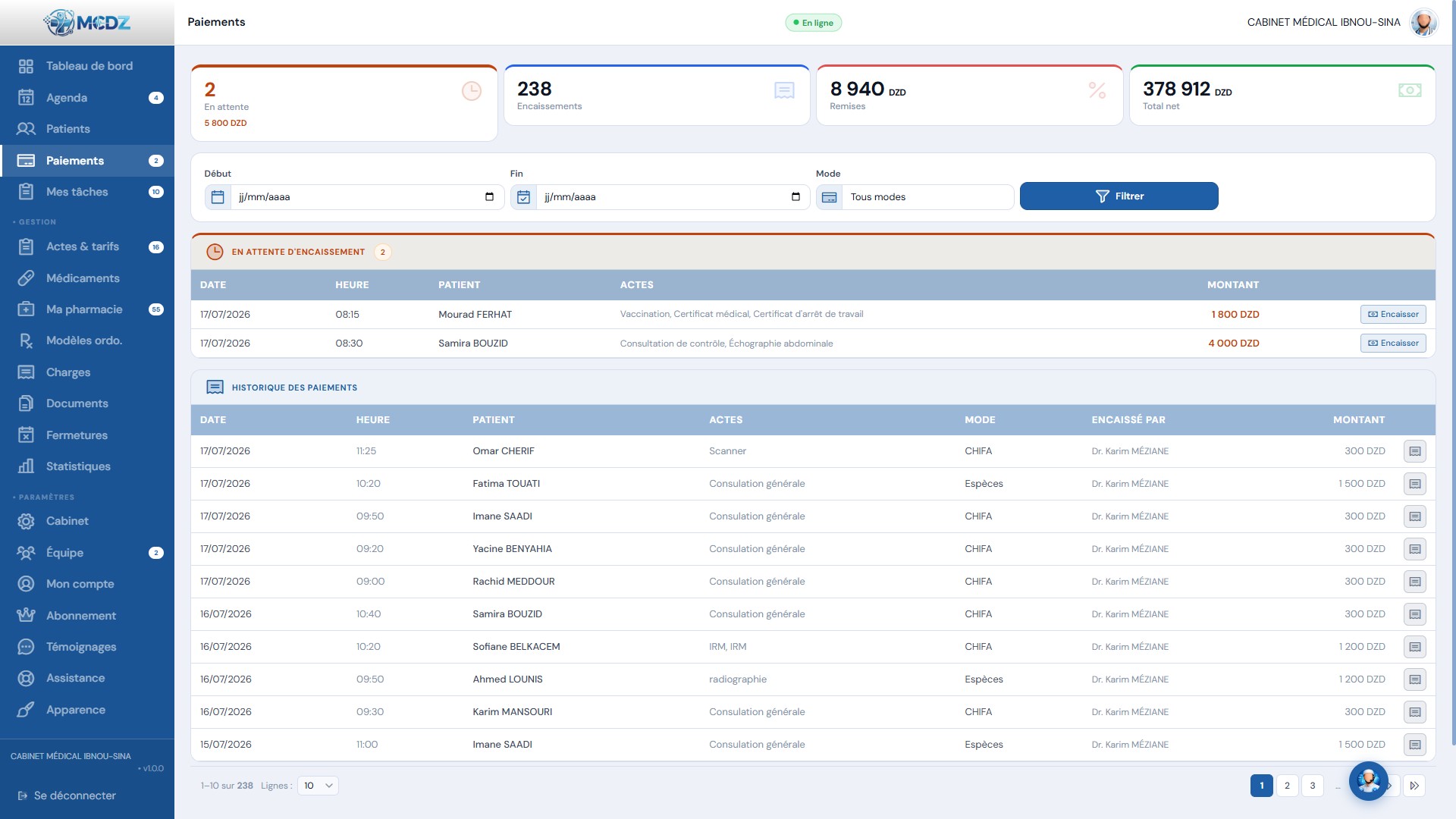Open Médicaments page
This screenshot has width=1456, height=819.
pyautogui.click(x=87, y=278)
